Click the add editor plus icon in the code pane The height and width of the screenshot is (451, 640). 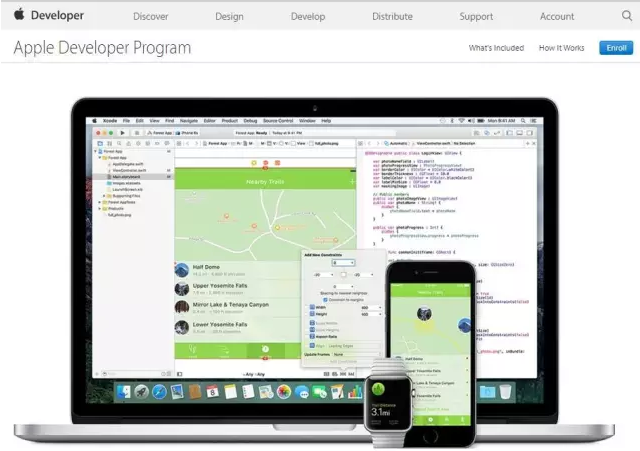[527, 143]
